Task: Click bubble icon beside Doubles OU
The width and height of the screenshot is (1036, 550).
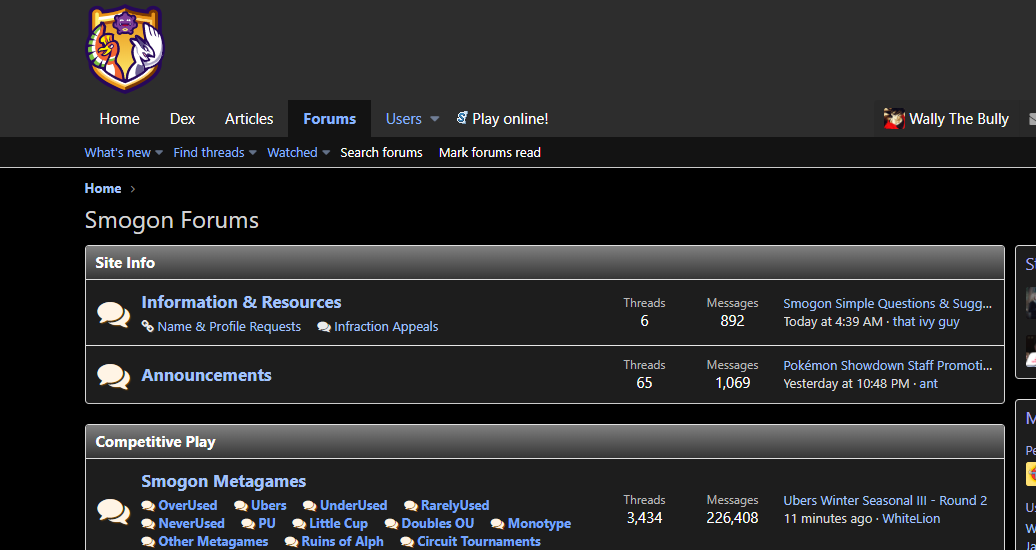Action: (391, 524)
